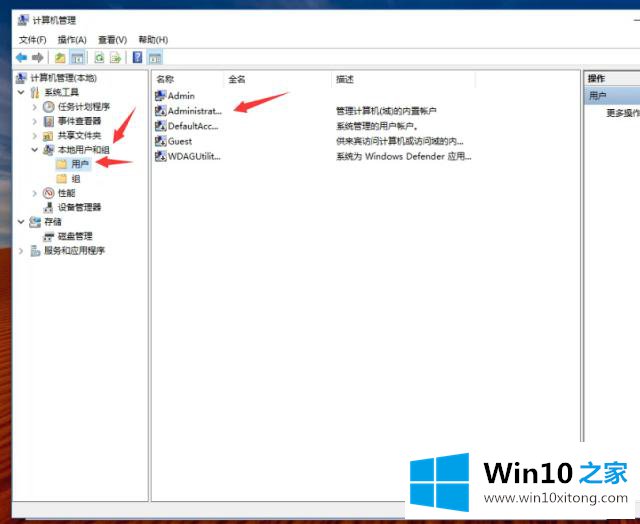Viewport: 640px width, 524px height.
Task: Click the 服务和应用程序 icon
Action: point(36,251)
